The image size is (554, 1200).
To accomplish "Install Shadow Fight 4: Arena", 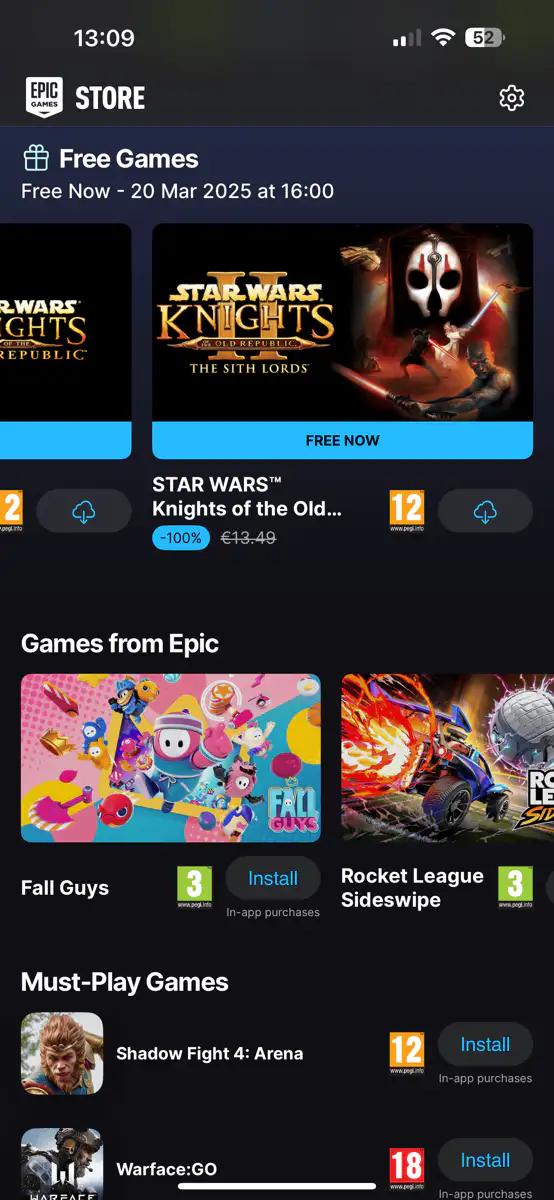I will pos(485,1044).
